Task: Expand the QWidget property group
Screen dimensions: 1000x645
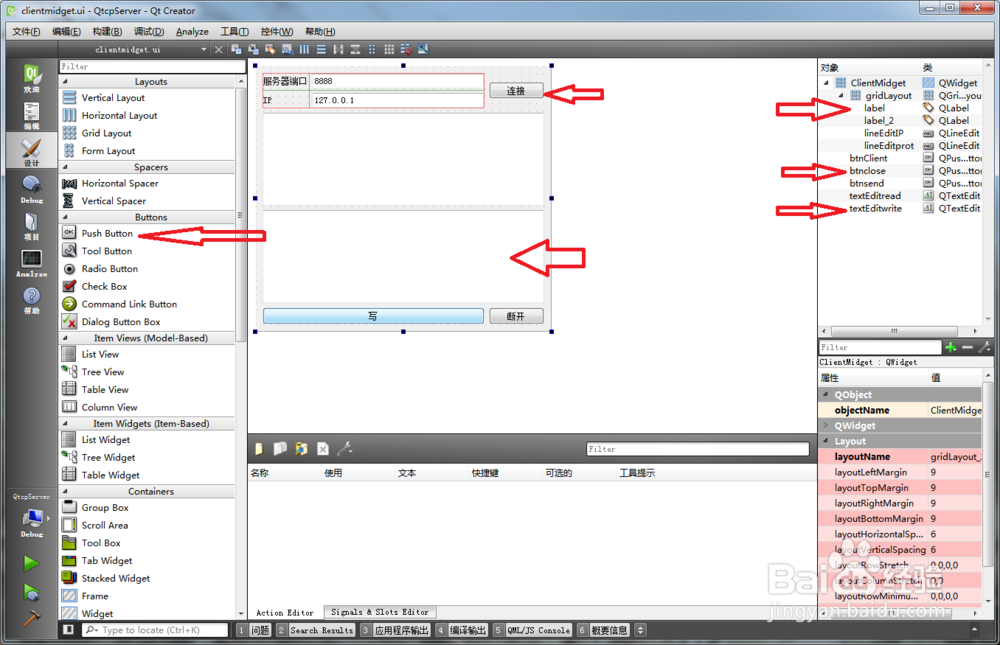Action: tap(826, 426)
